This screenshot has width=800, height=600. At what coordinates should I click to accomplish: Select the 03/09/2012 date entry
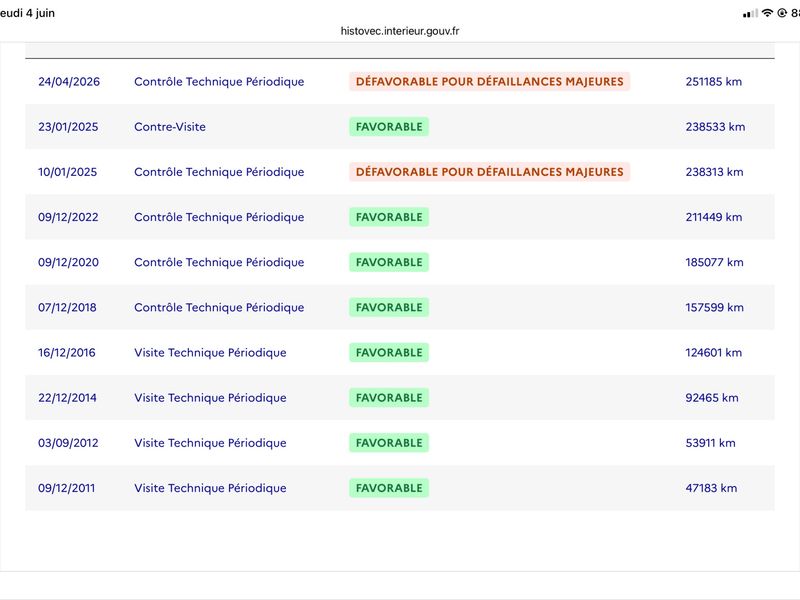68,443
